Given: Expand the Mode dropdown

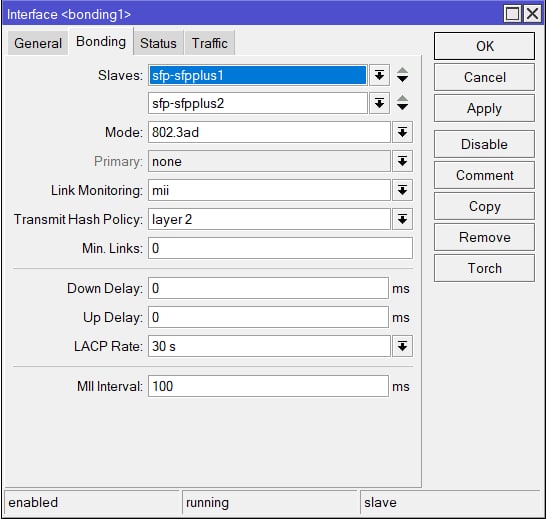Looking at the screenshot, I should point(402,132).
